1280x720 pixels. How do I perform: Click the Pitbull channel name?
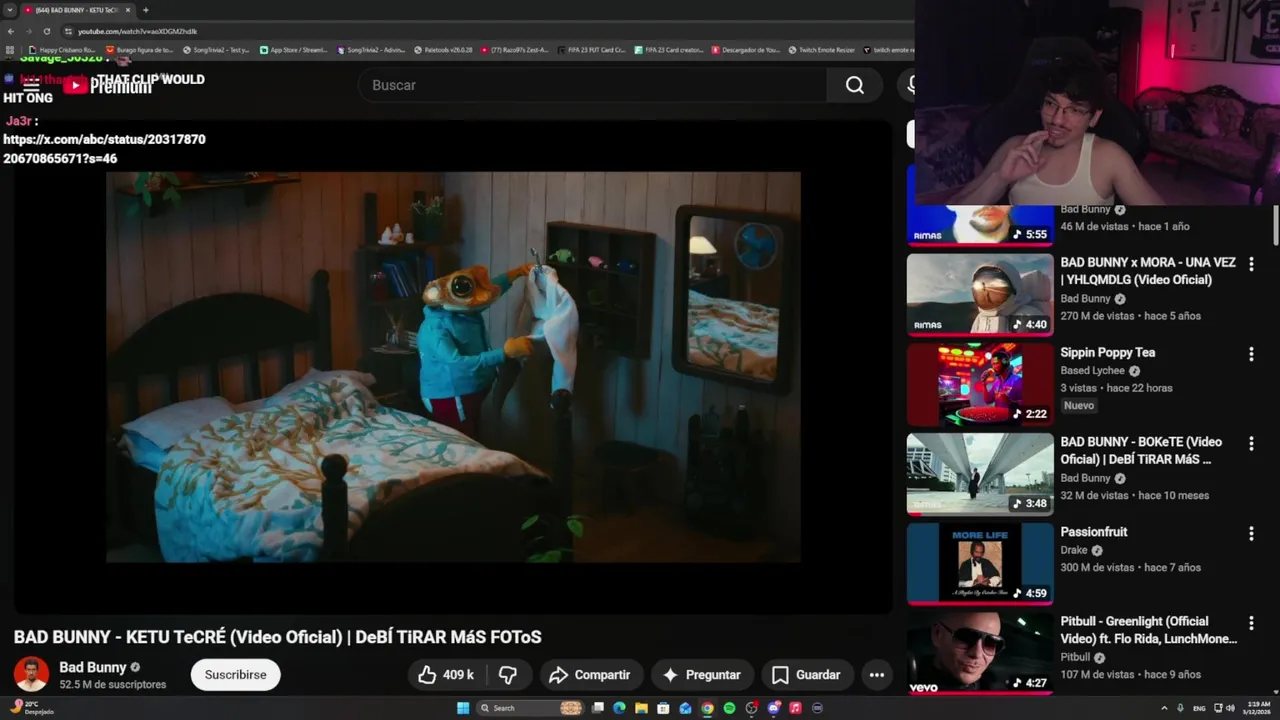point(1075,658)
